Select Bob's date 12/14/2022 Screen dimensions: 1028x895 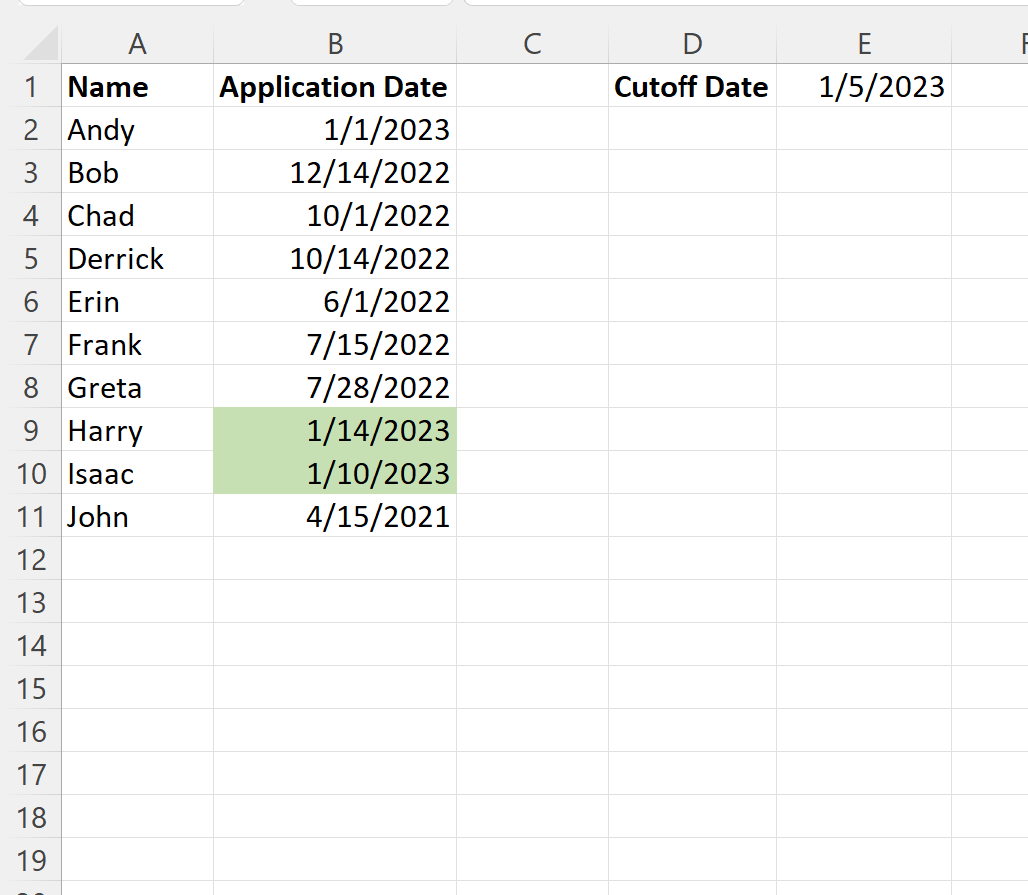point(335,172)
